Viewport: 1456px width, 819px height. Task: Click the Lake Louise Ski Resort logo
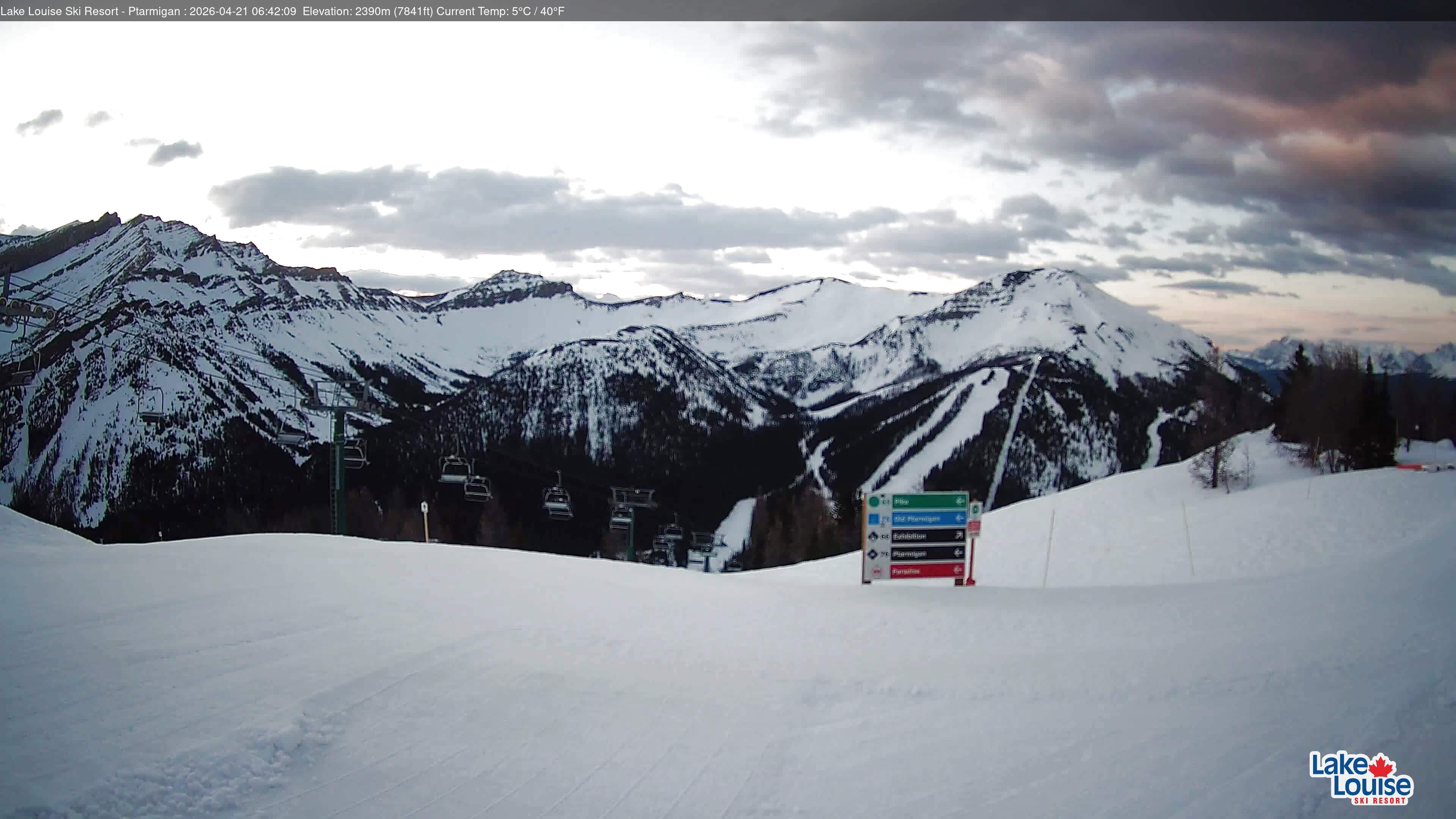click(1361, 778)
